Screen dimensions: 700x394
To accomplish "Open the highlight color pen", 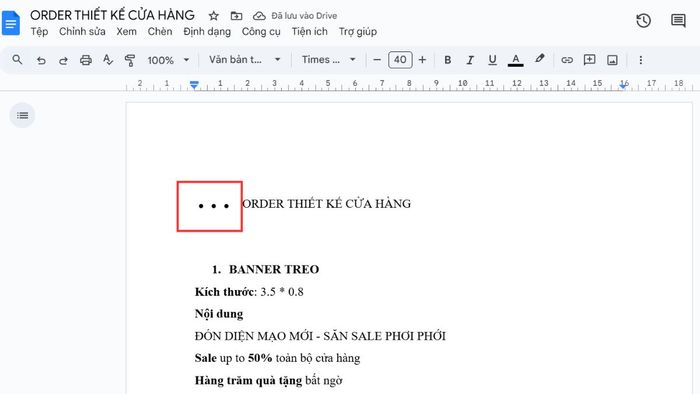I will (540, 59).
